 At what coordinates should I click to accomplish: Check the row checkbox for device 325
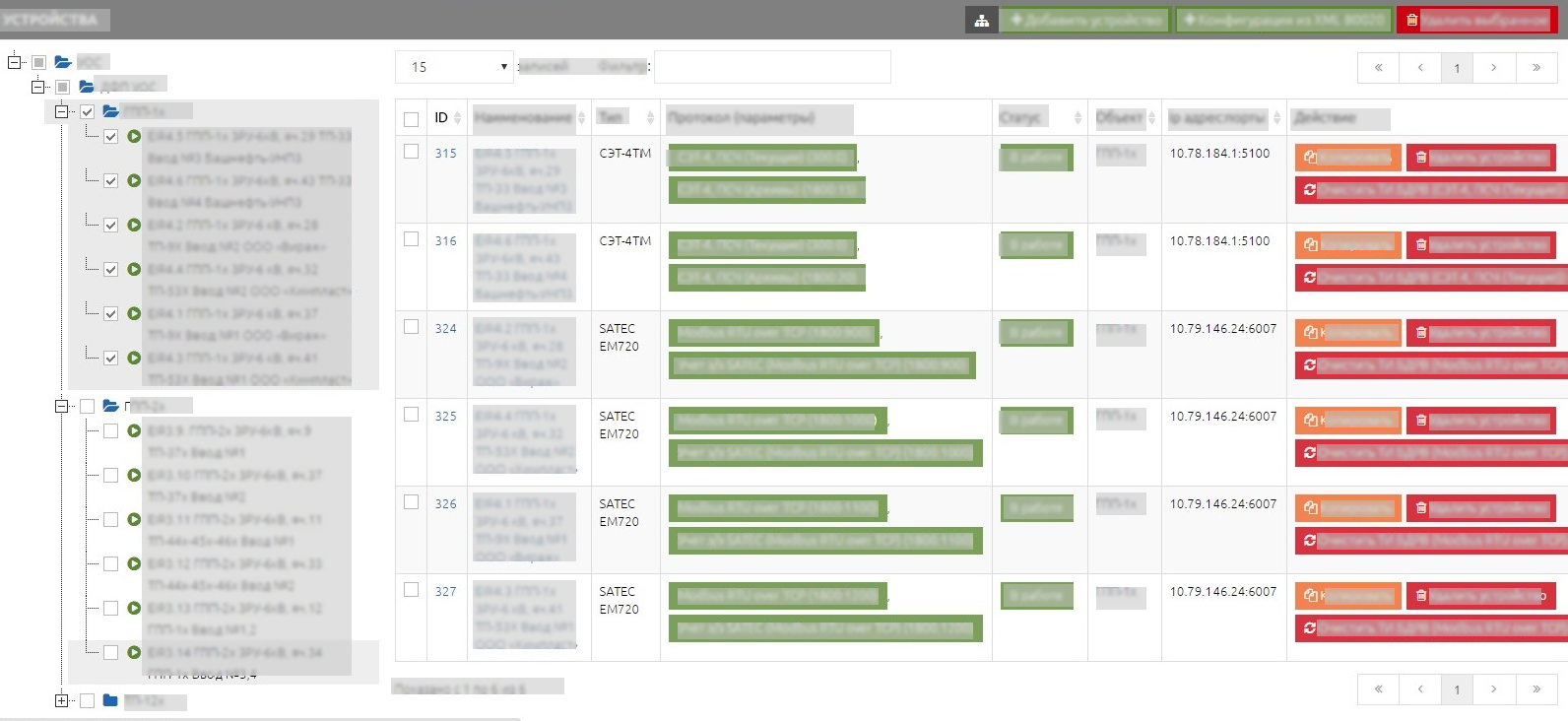(412, 415)
